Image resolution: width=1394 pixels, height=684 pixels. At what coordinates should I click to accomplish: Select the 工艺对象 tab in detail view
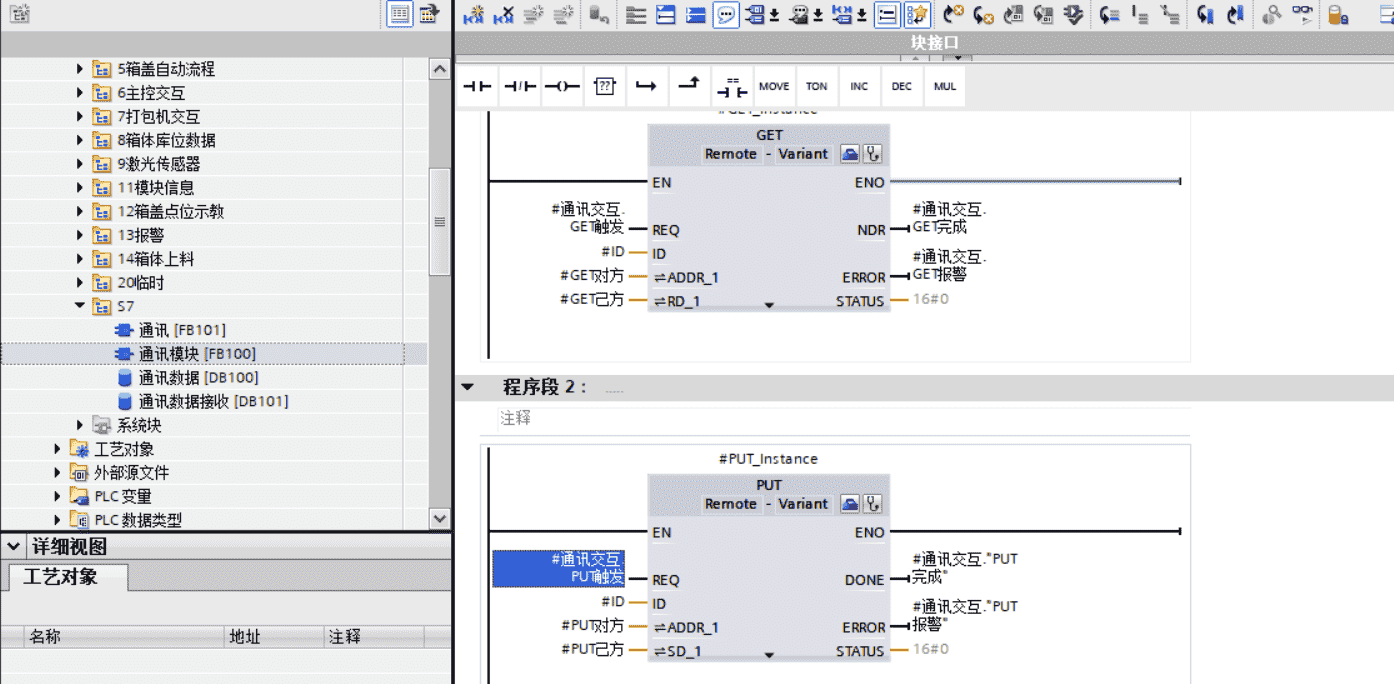(x=62, y=577)
